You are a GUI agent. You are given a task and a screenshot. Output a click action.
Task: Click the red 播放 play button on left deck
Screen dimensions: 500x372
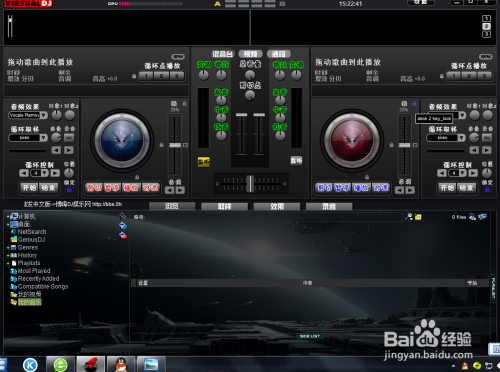tap(131, 188)
